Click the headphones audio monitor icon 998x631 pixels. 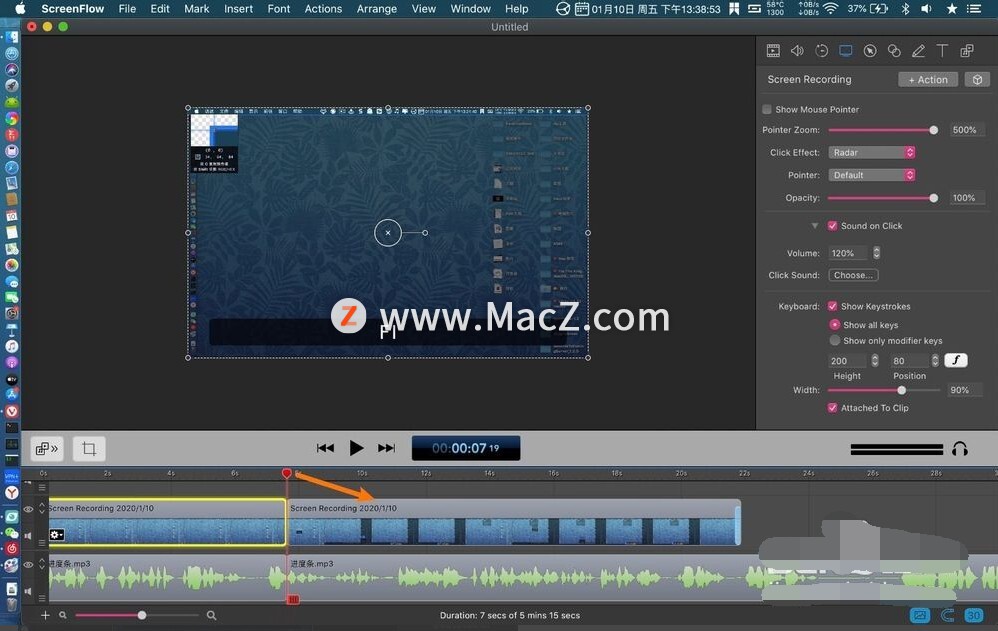pos(959,450)
